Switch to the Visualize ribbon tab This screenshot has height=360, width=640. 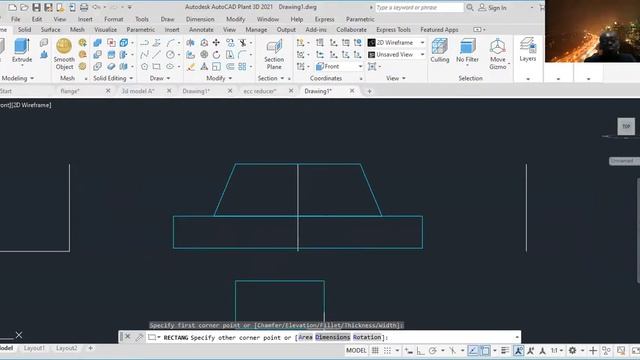105,29
